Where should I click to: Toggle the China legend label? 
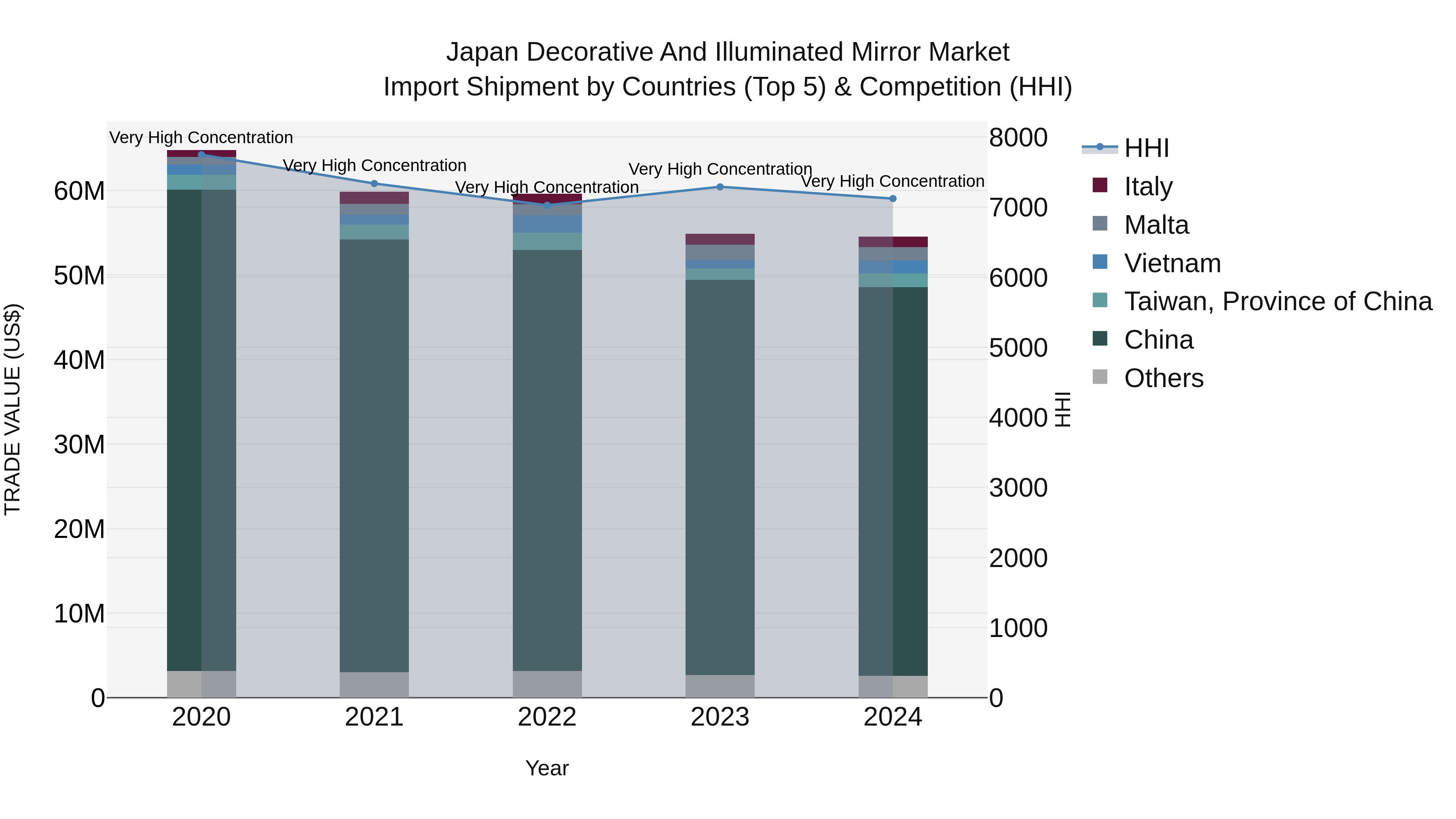(x=1159, y=340)
